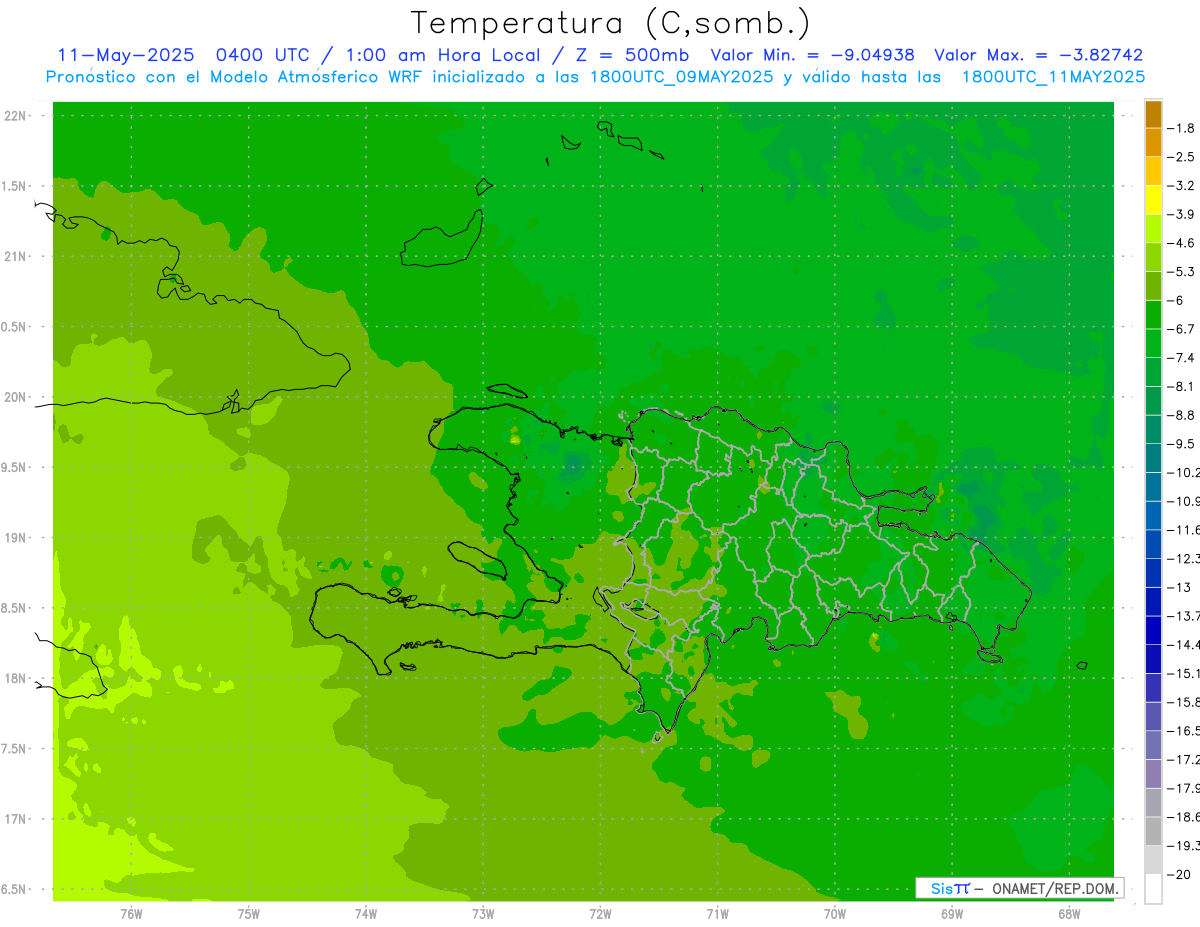Click the '21N' latitude label

[x=14, y=256]
